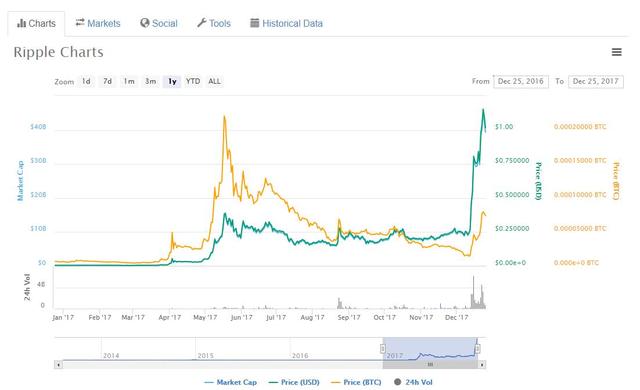Click the right scroll arrow on navigator
Screen dimensions: 640x390
(482, 365)
